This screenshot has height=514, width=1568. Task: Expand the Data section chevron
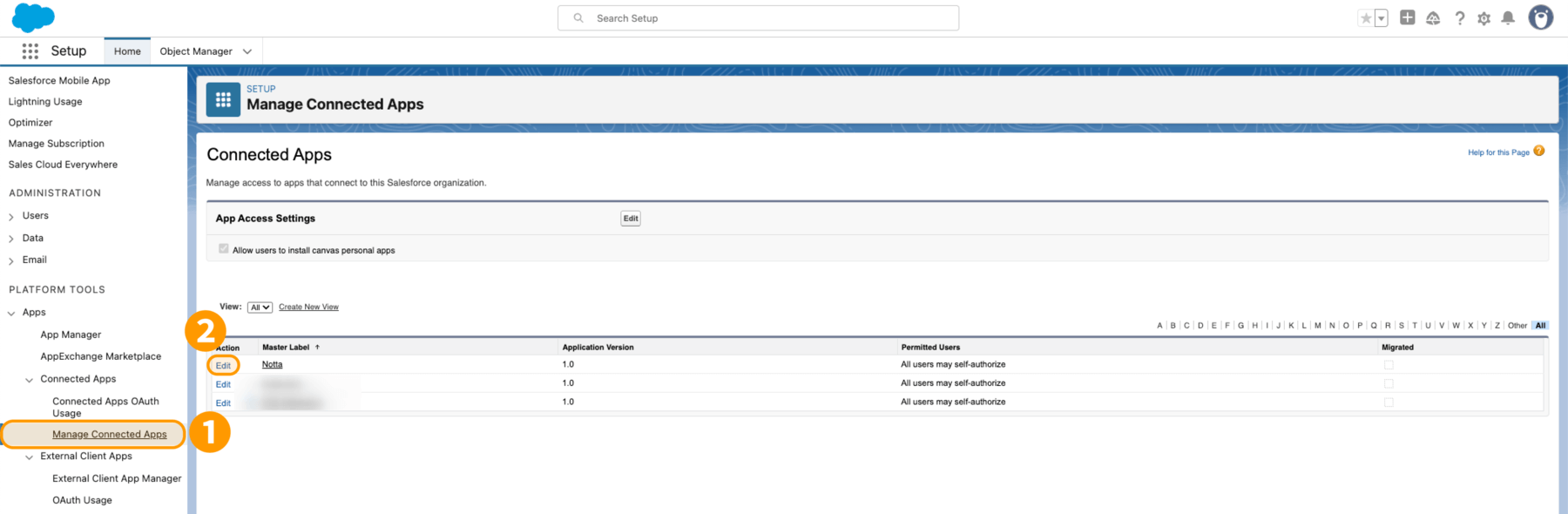coord(11,239)
